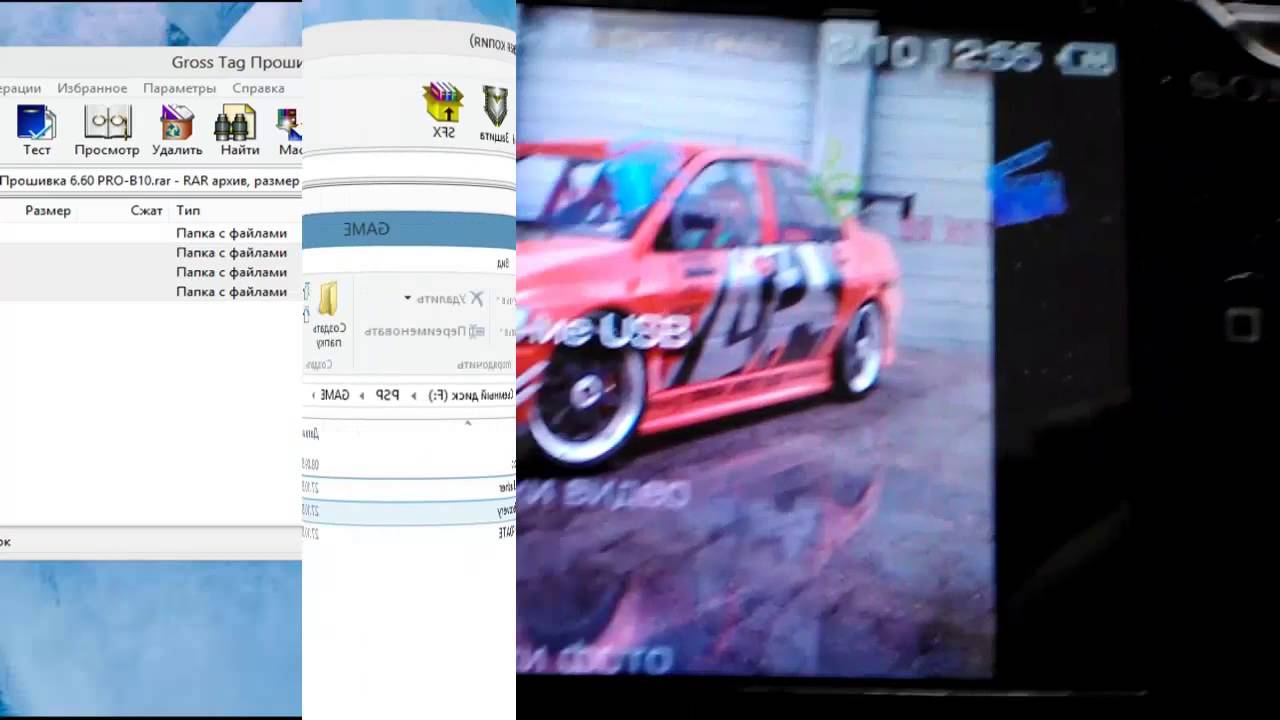Click the GAME breadcrumb in Explorer address bar

pos(334,395)
